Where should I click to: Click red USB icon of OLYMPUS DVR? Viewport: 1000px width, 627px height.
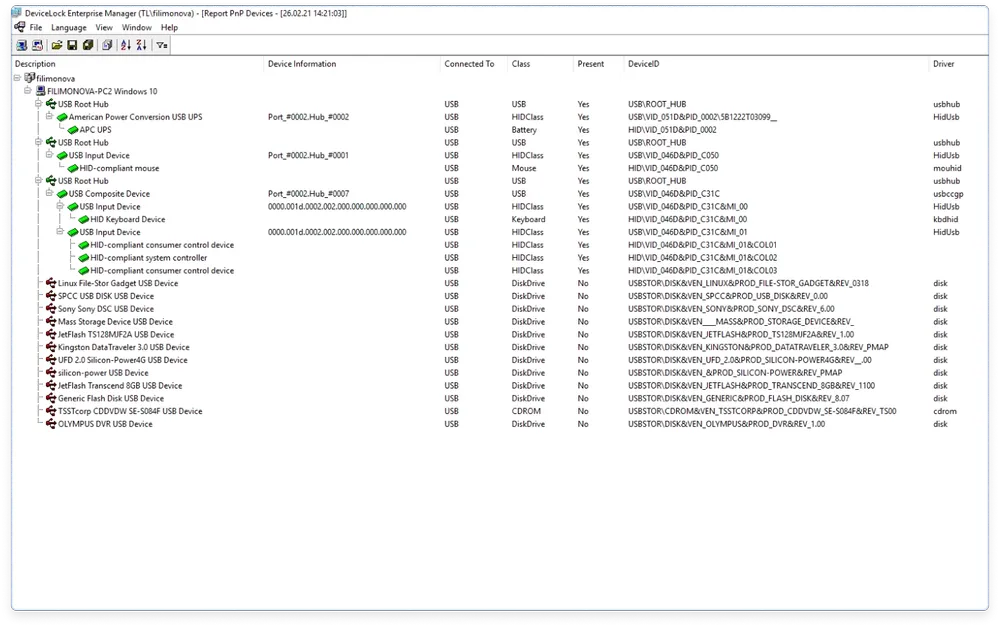coord(51,424)
